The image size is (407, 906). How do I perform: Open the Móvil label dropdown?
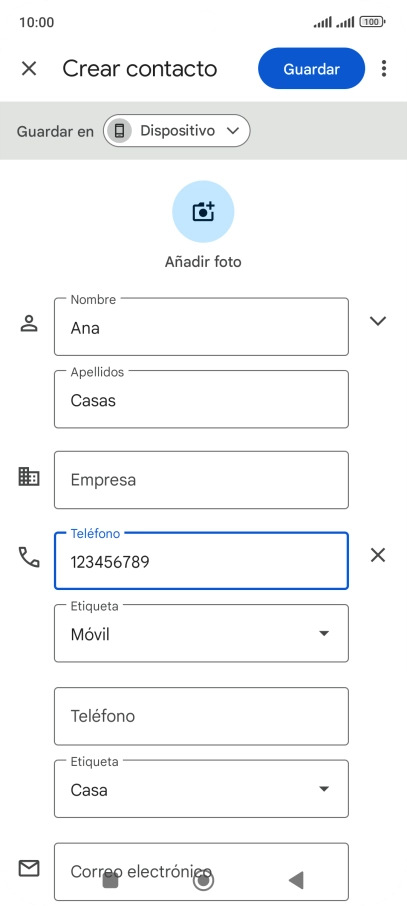coord(201,633)
